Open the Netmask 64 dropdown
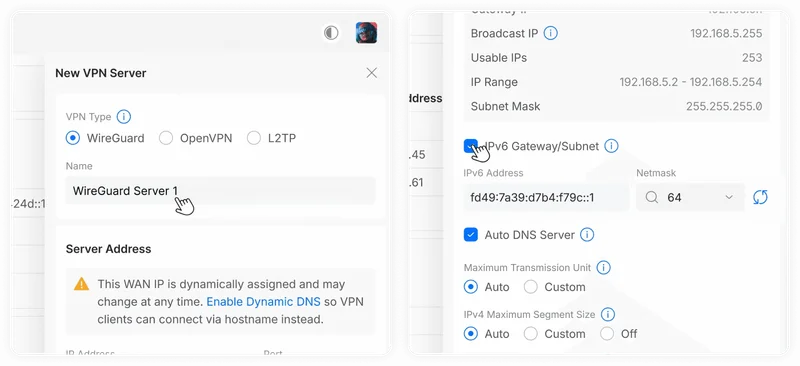Image resolution: width=800 pixels, height=366 pixels. pos(690,198)
